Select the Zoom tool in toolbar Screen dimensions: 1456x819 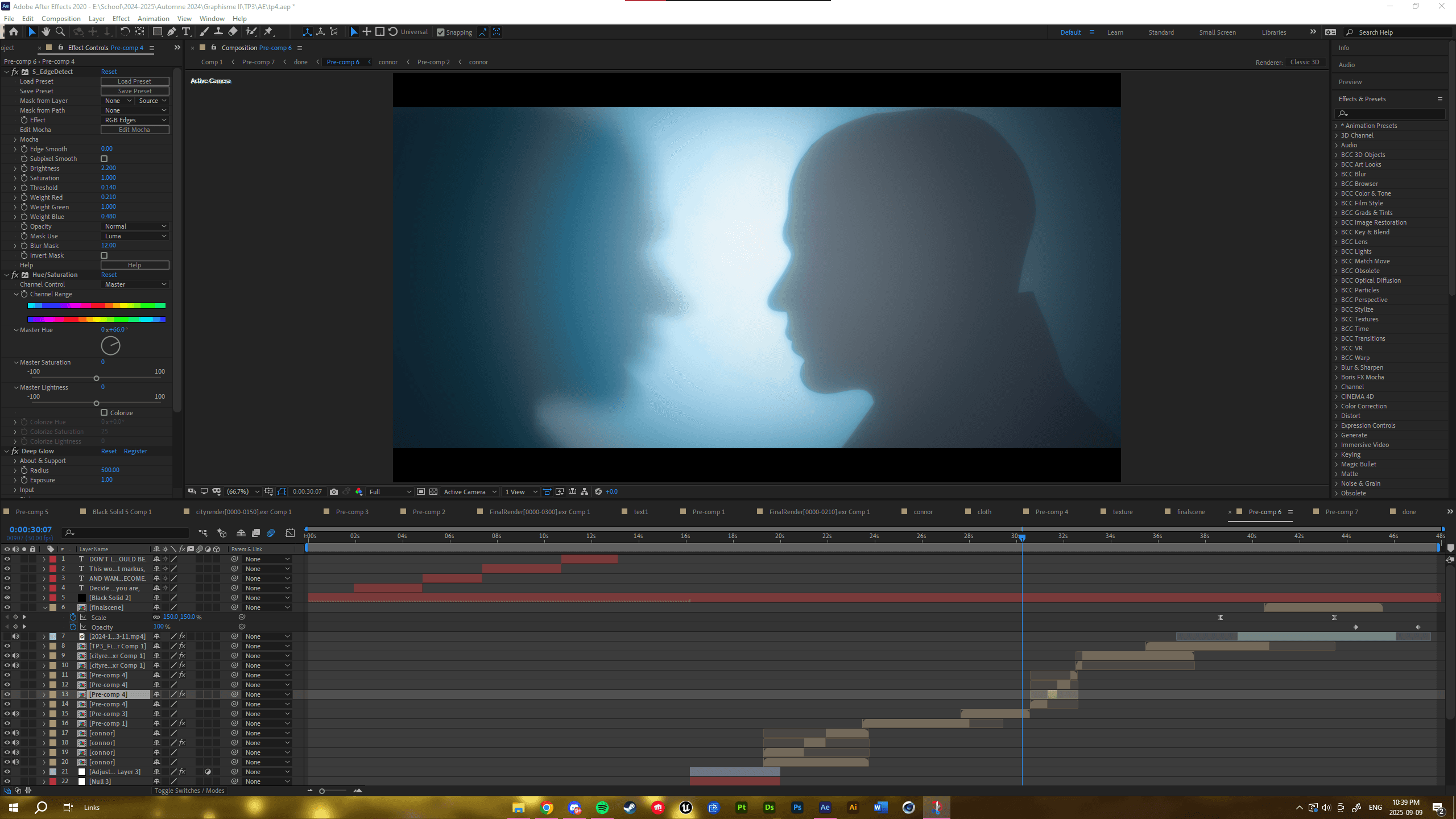click(60, 32)
